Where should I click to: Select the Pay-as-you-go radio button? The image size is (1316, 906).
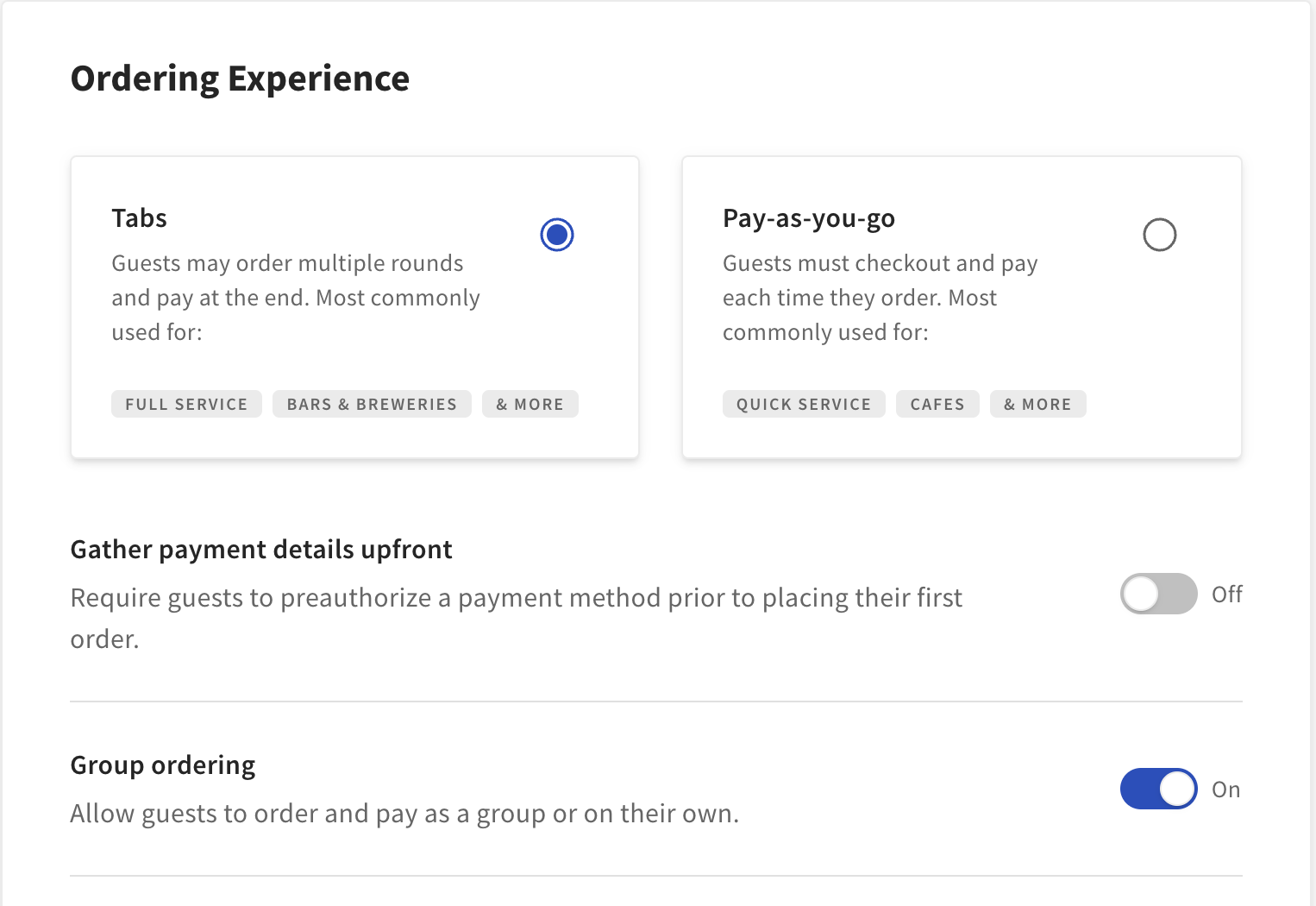pyautogui.click(x=1160, y=234)
